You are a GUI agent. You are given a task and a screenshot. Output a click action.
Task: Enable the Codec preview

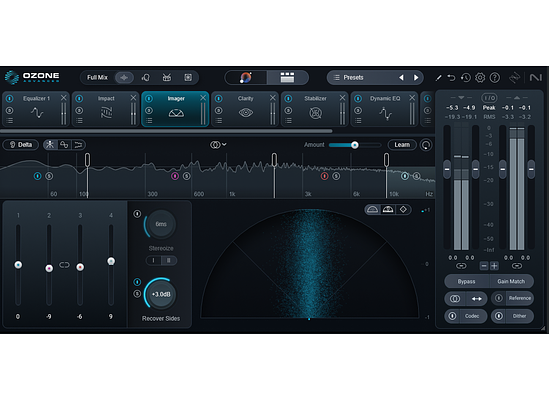[x=466, y=316]
